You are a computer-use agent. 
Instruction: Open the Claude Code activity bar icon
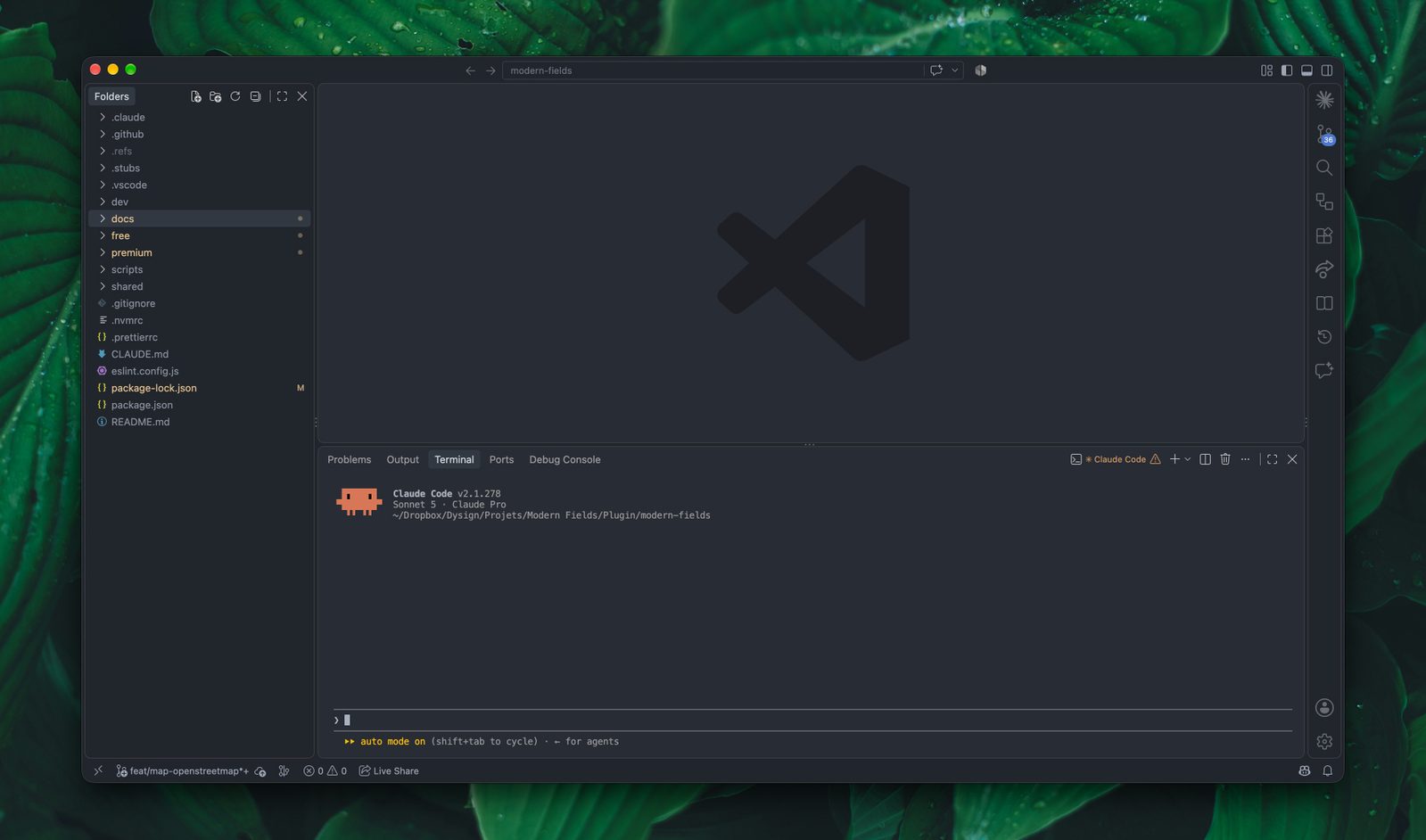[1324, 100]
